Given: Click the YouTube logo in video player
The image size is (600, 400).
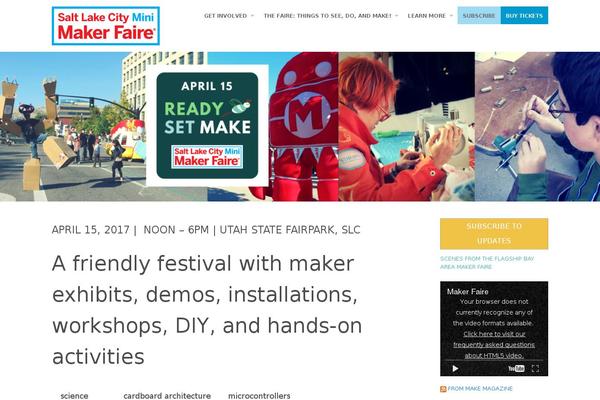Looking at the screenshot, I should (x=516, y=368).
